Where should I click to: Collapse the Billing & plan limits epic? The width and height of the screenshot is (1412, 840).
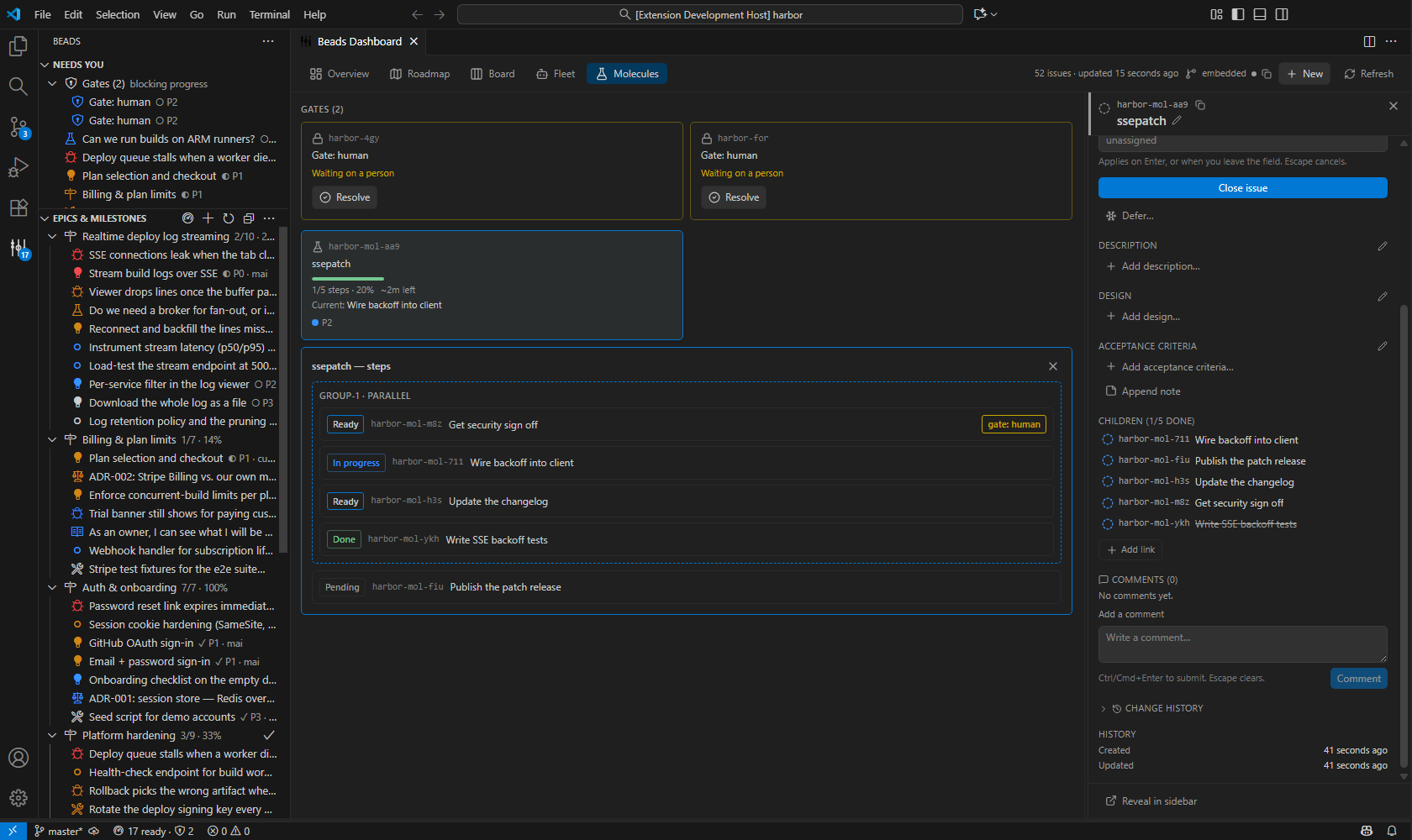52,440
